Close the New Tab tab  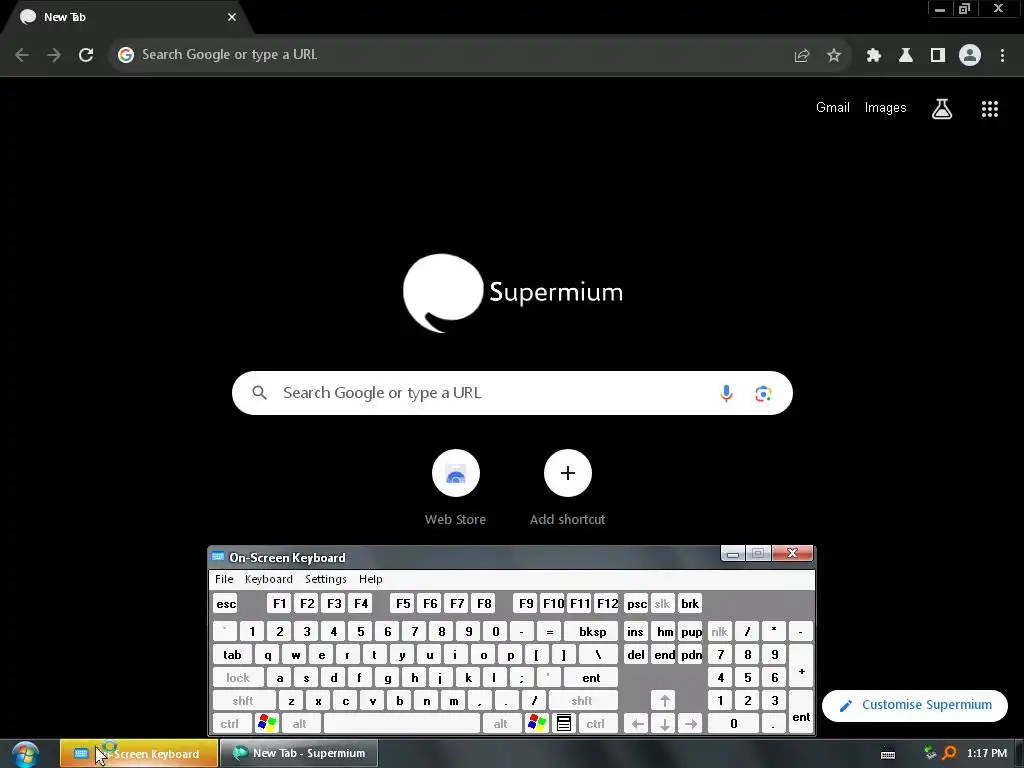click(x=232, y=17)
